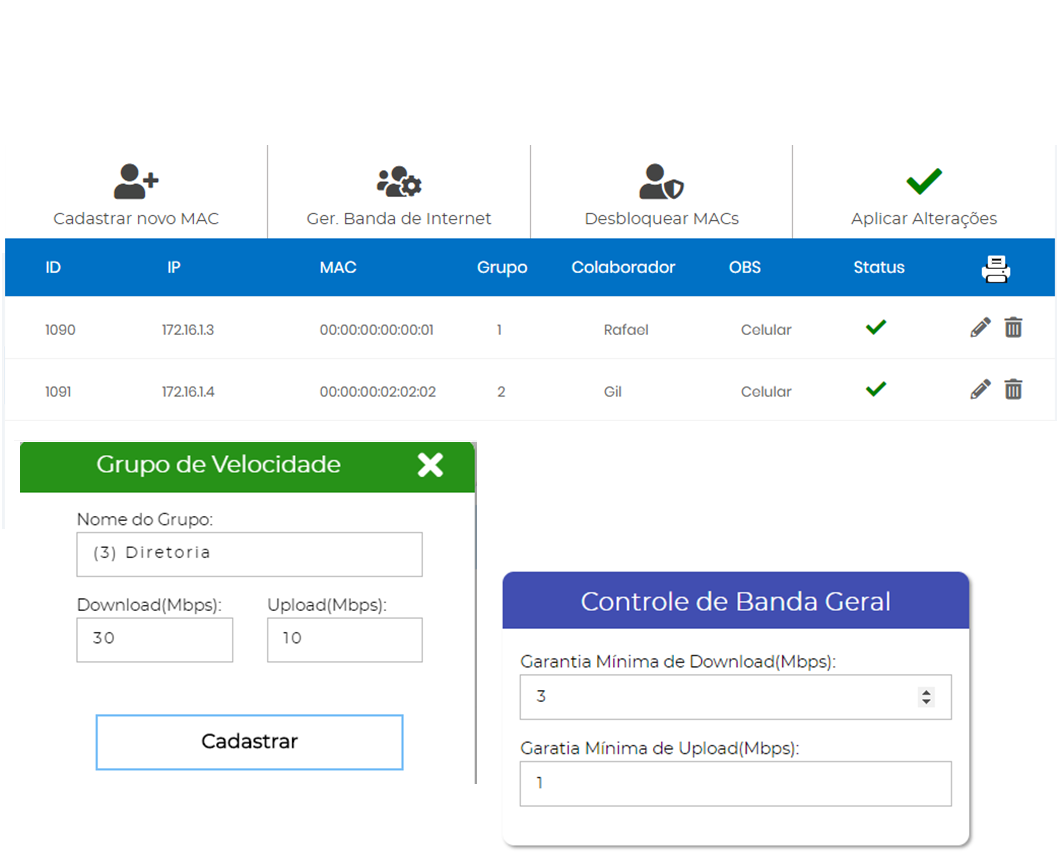Focus the Download(Mbps) input field
The height and width of the screenshot is (858, 1063).
click(x=154, y=639)
